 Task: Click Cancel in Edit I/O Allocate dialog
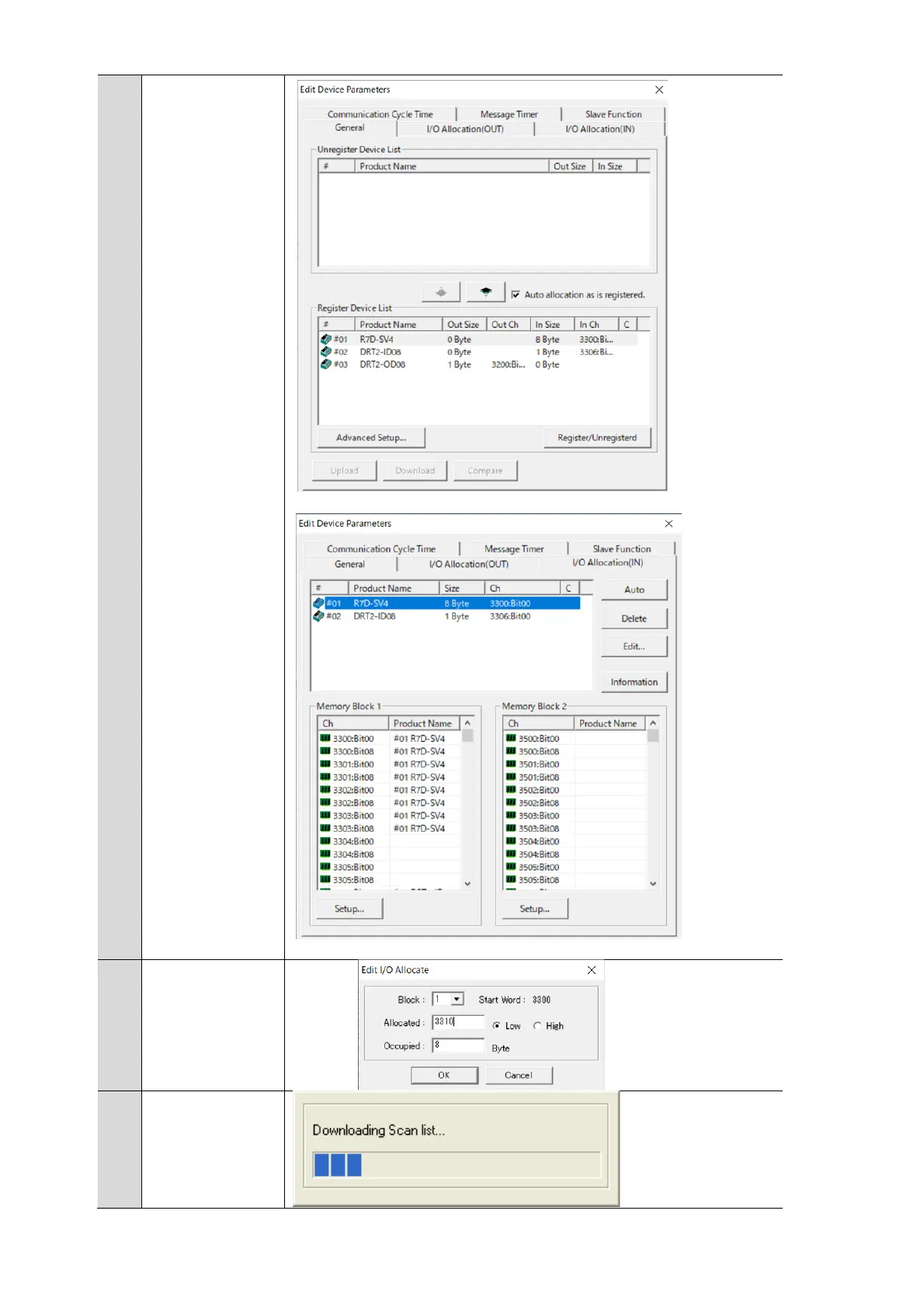[x=519, y=1076]
